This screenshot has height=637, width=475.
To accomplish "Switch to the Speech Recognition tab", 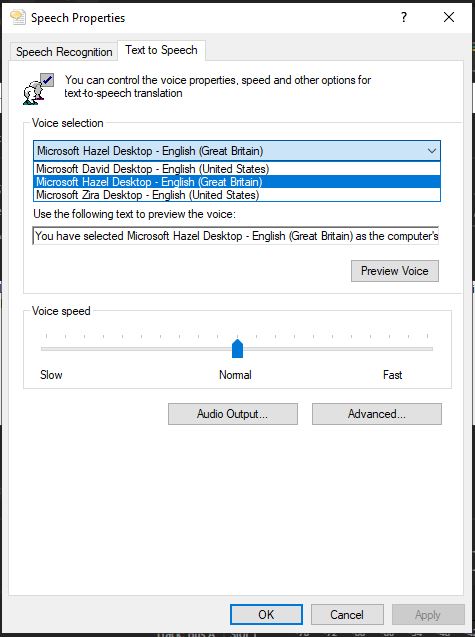I will (x=64, y=52).
